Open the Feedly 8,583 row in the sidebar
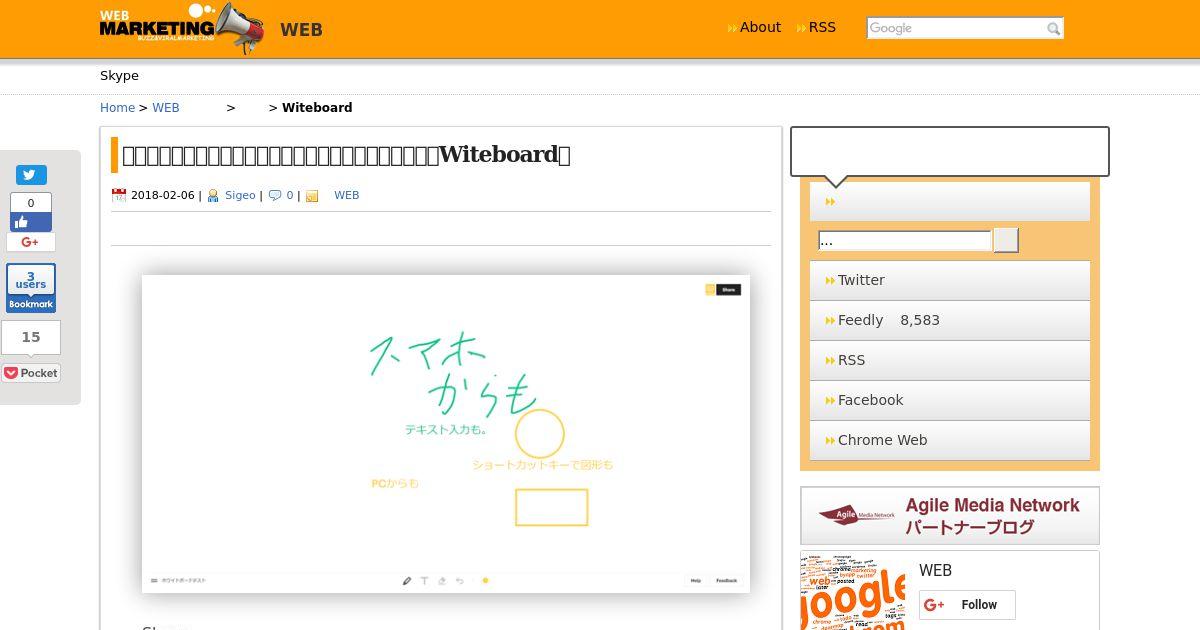 (950, 321)
